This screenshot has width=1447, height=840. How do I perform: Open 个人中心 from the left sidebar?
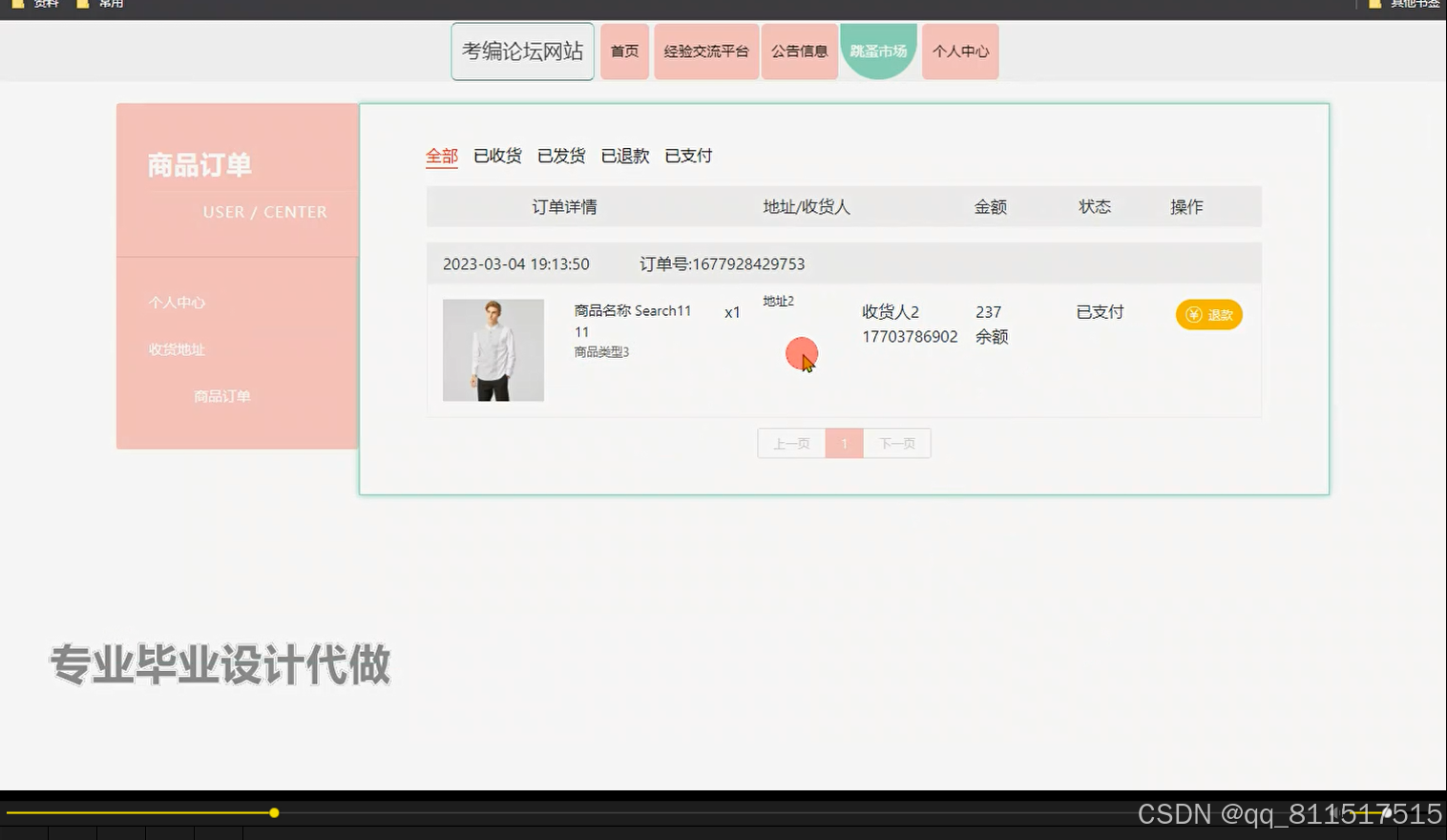pyautogui.click(x=177, y=302)
